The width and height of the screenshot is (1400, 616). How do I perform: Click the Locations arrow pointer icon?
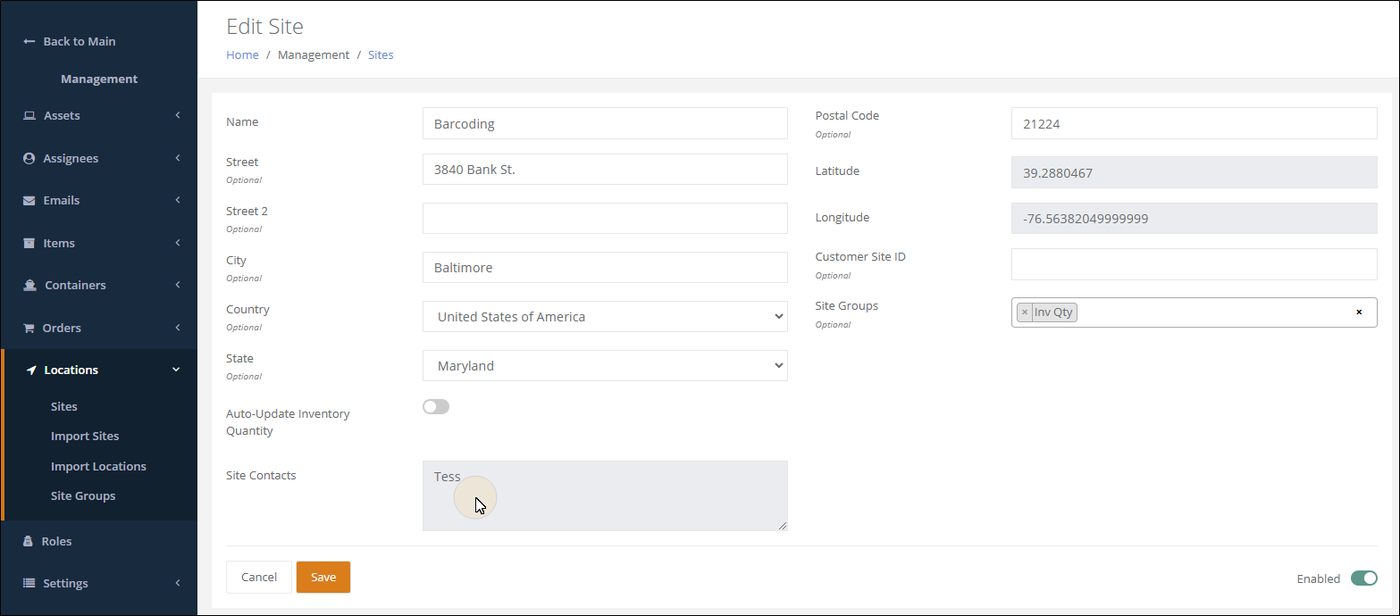[x=31, y=370]
